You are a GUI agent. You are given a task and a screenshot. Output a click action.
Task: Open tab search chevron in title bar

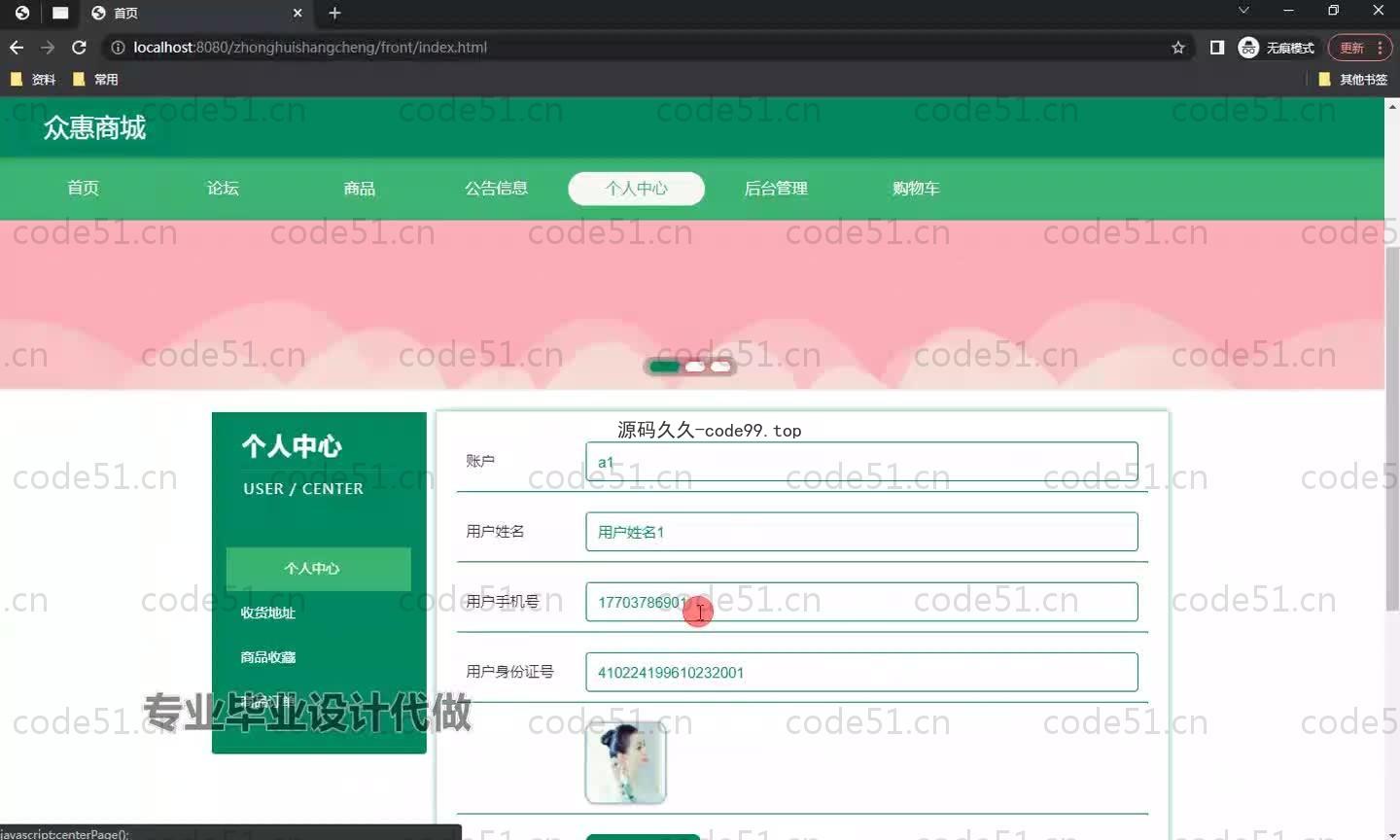[1243, 11]
